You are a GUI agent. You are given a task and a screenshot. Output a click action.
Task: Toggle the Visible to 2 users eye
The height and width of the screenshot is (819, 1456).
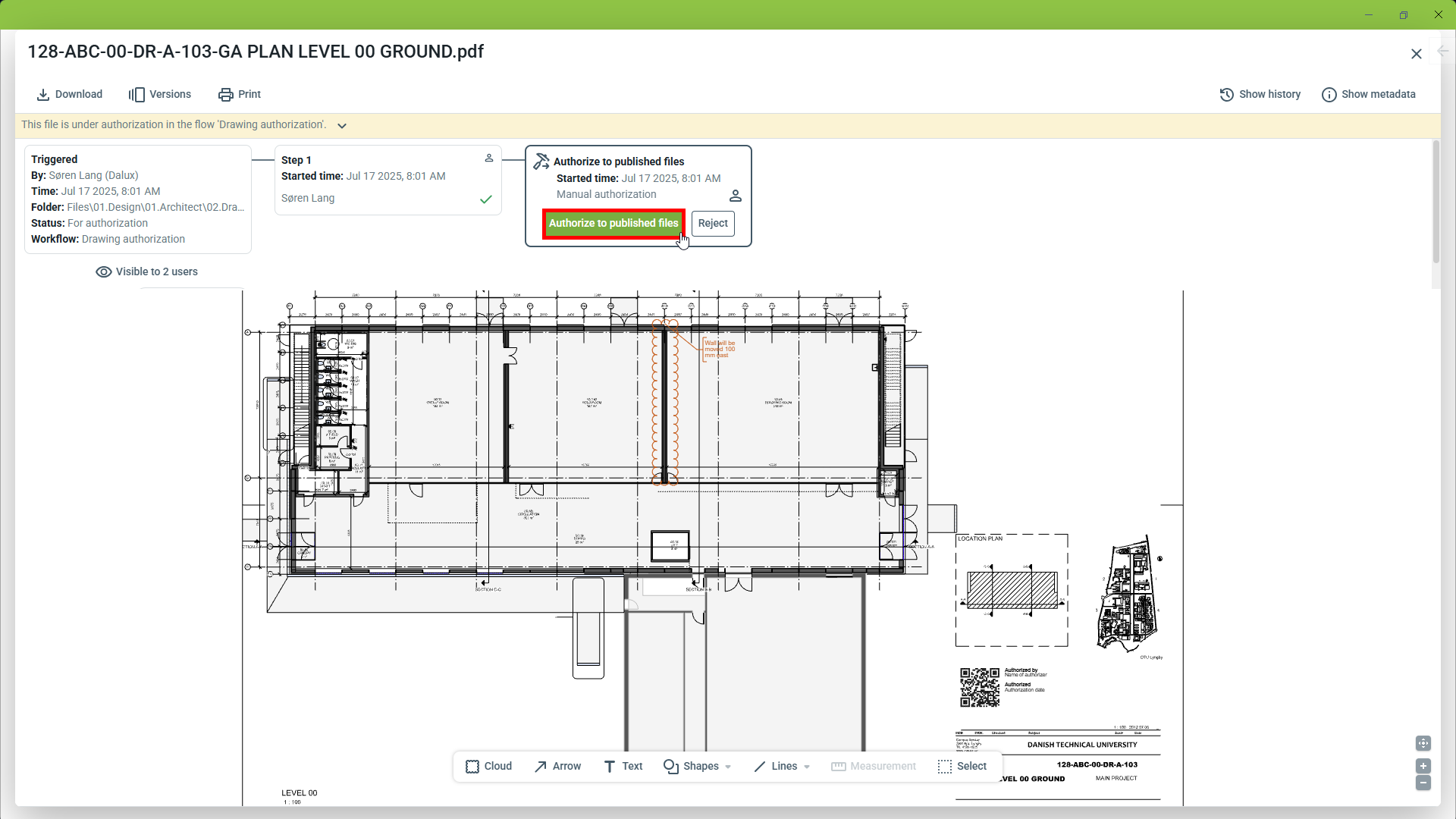tap(104, 272)
